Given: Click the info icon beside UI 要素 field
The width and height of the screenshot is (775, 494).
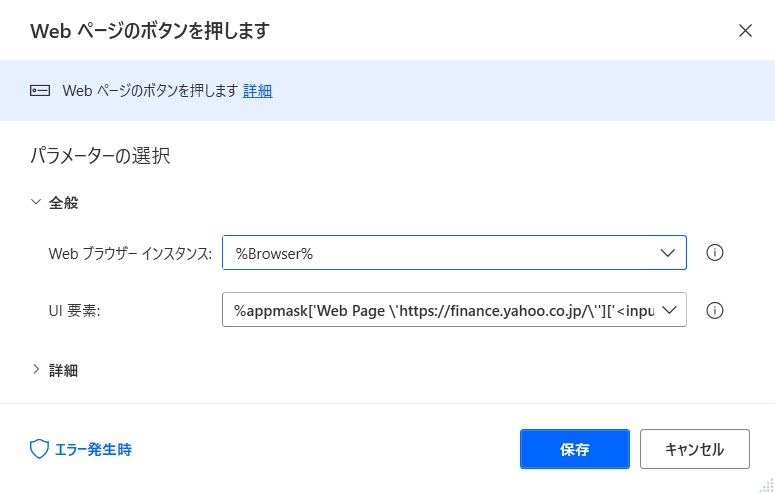Looking at the screenshot, I should pyautogui.click(x=714, y=311).
